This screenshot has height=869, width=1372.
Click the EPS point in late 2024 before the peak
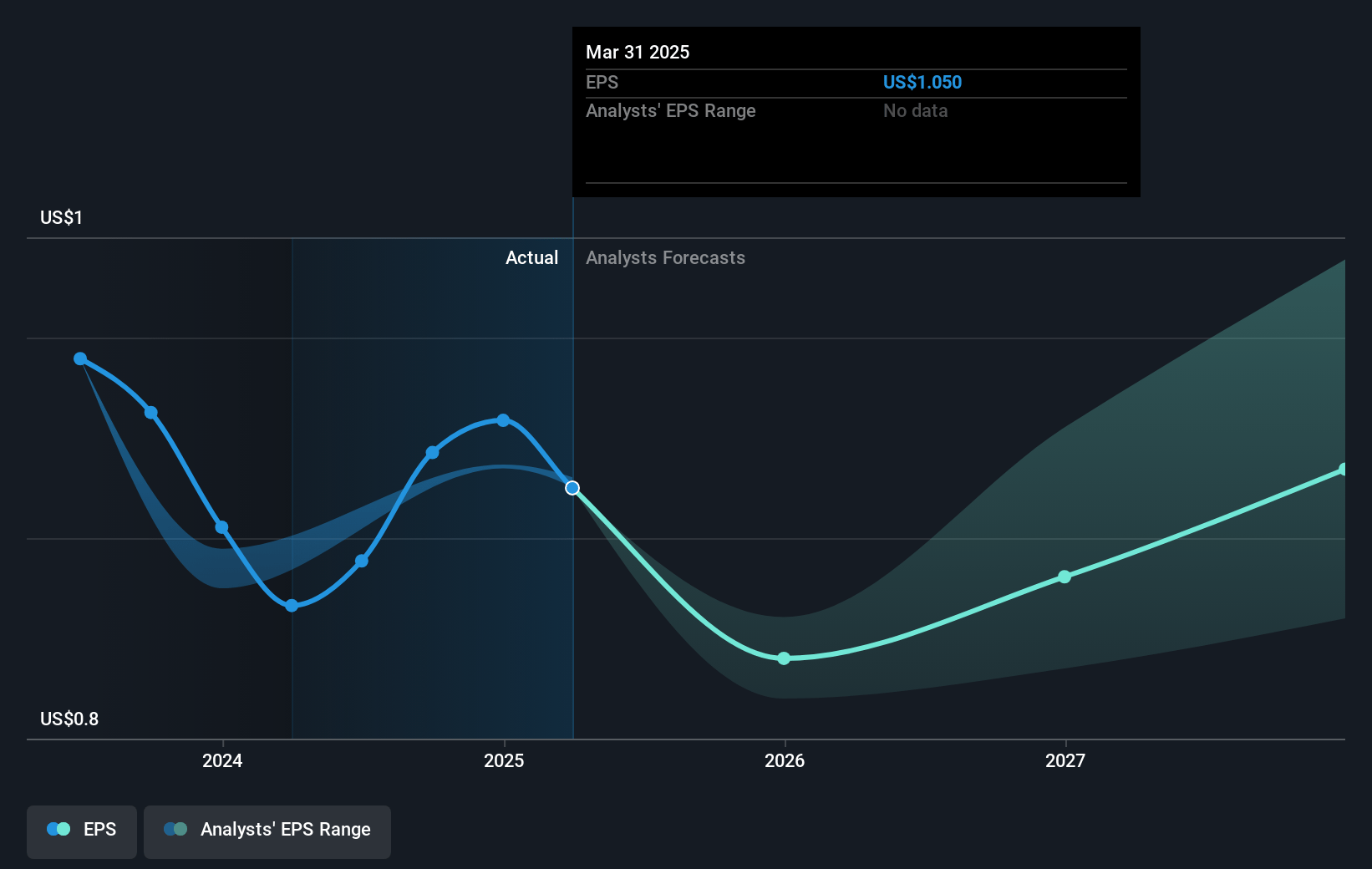(433, 453)
